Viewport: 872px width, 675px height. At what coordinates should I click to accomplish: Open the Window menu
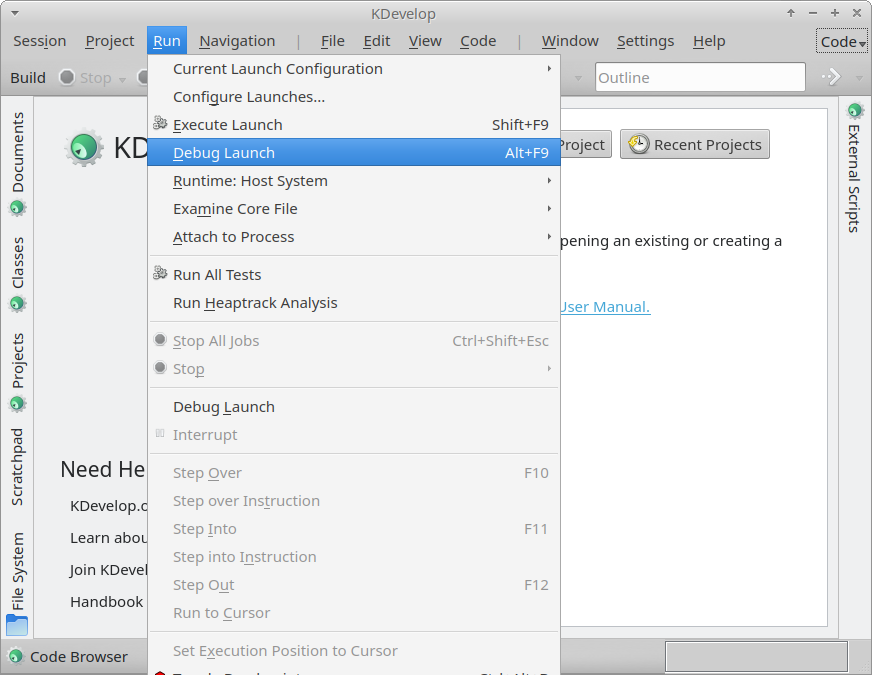pos(570,41)
